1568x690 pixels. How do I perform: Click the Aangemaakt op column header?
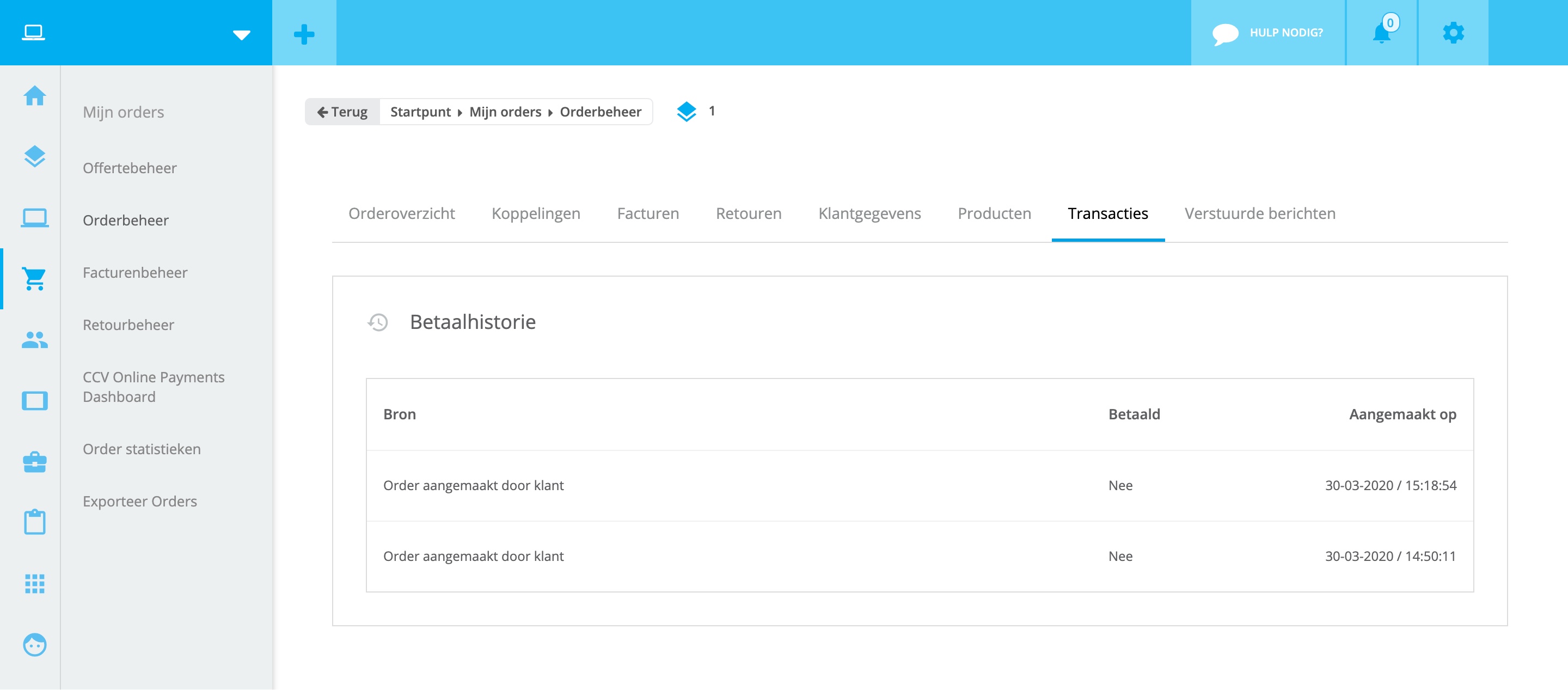coord(1402,415)
